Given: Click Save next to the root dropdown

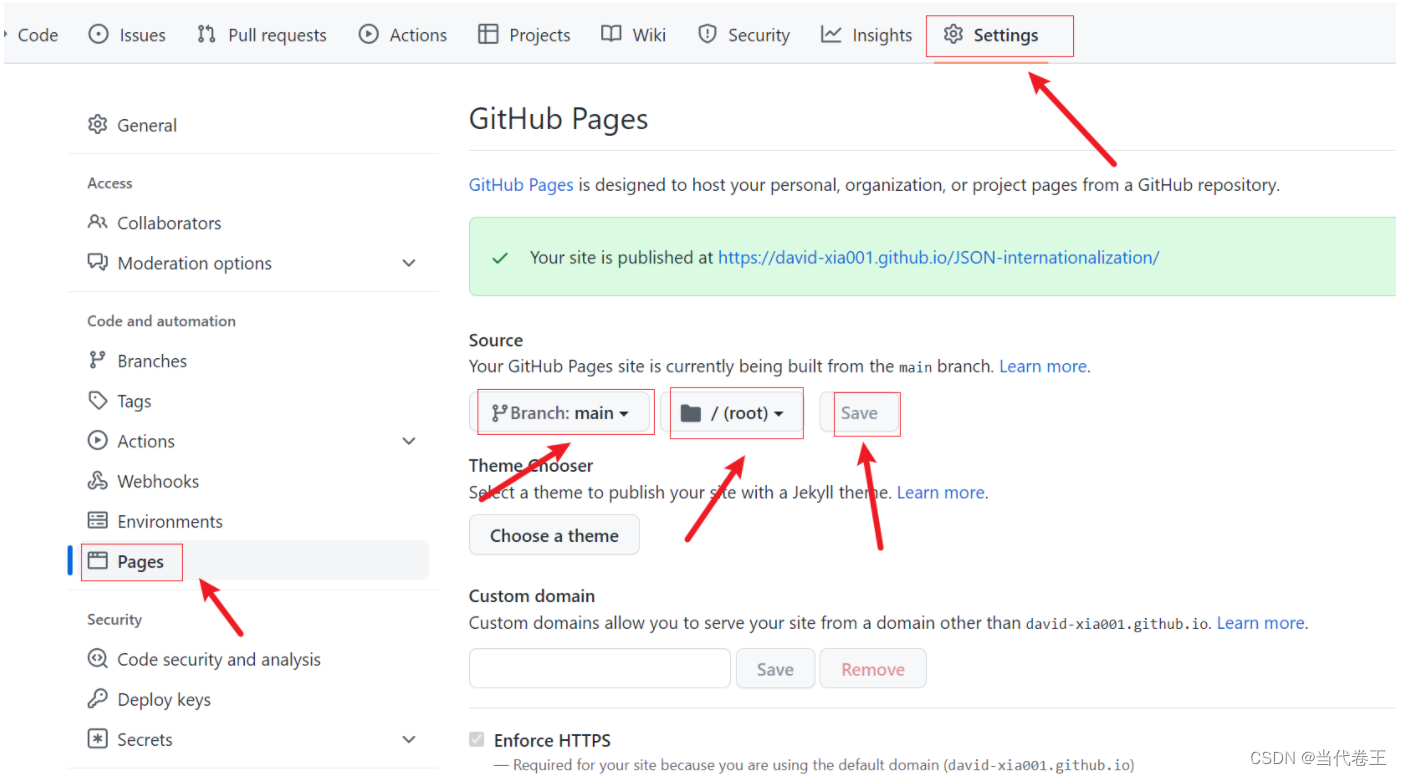Looking at the screenshot, I should pos(859,413).
